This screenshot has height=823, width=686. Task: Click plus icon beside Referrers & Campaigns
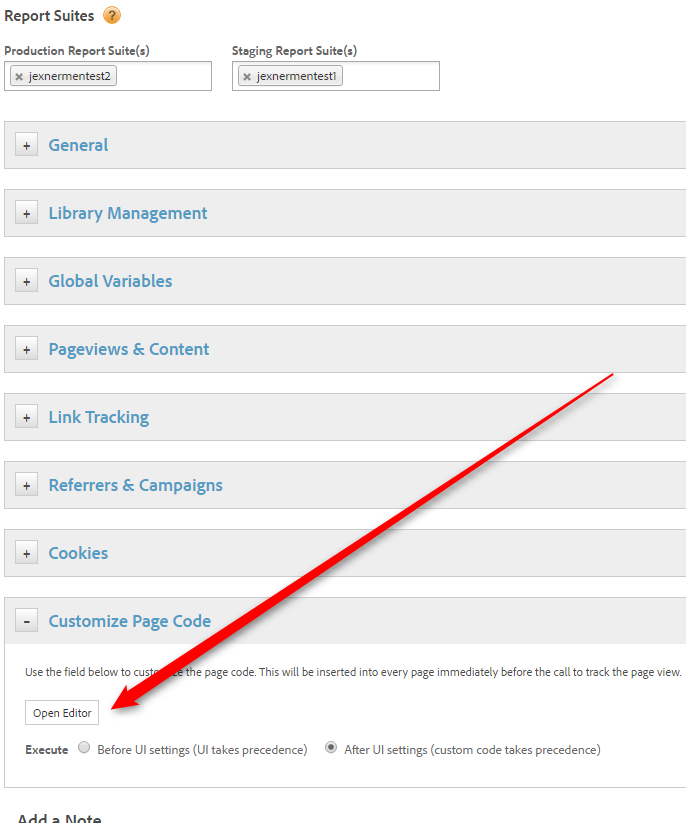pos(26,485)
